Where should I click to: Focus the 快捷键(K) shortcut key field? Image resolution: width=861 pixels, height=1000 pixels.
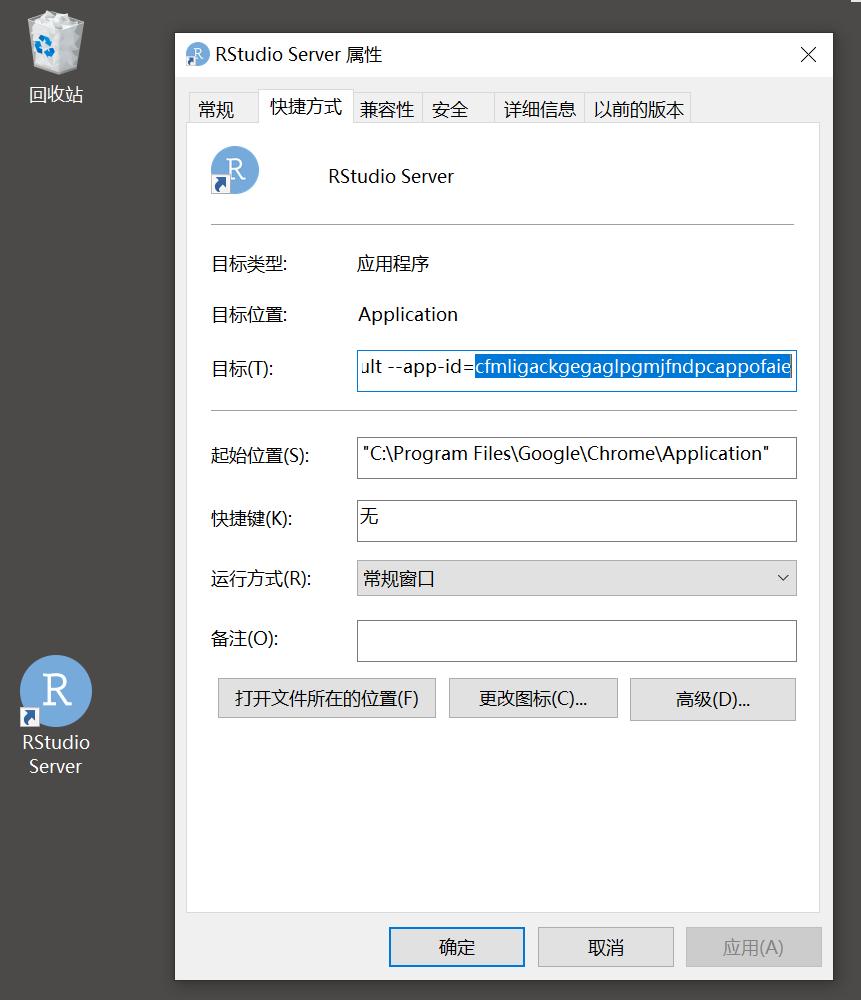point(577,520)
